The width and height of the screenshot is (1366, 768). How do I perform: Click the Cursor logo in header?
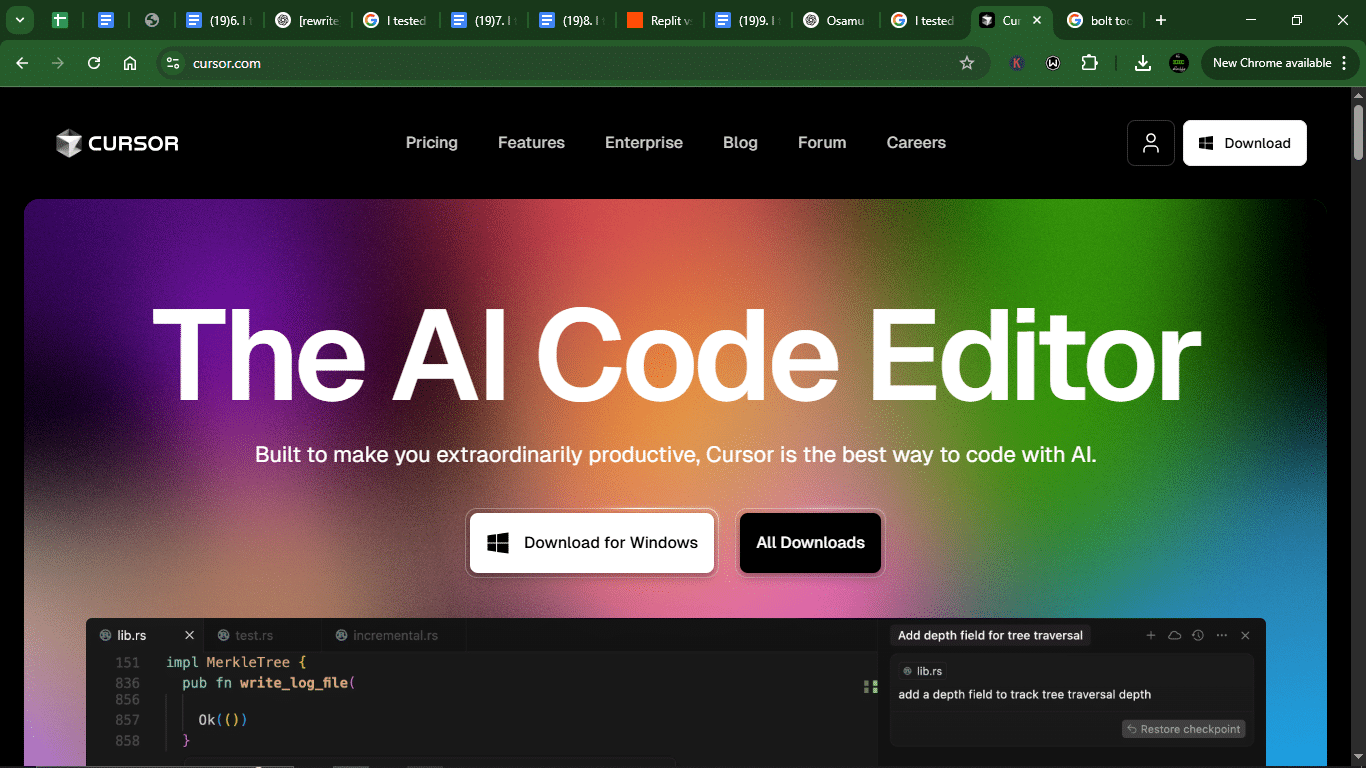click(x=117, y=143)
